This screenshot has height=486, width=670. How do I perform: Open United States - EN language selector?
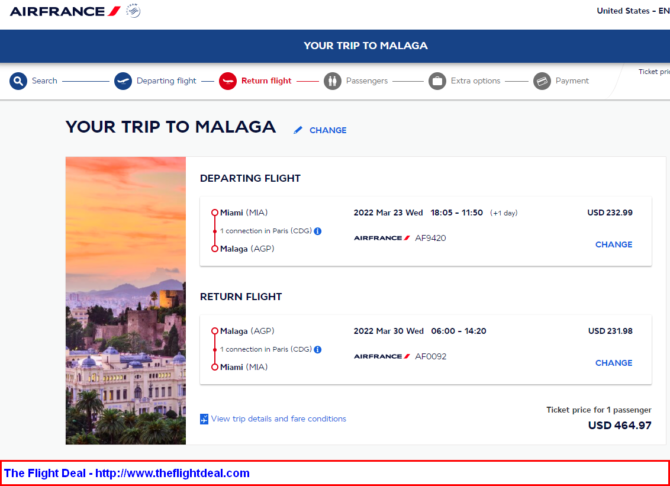pyautogui.click(x=633, y=11)
